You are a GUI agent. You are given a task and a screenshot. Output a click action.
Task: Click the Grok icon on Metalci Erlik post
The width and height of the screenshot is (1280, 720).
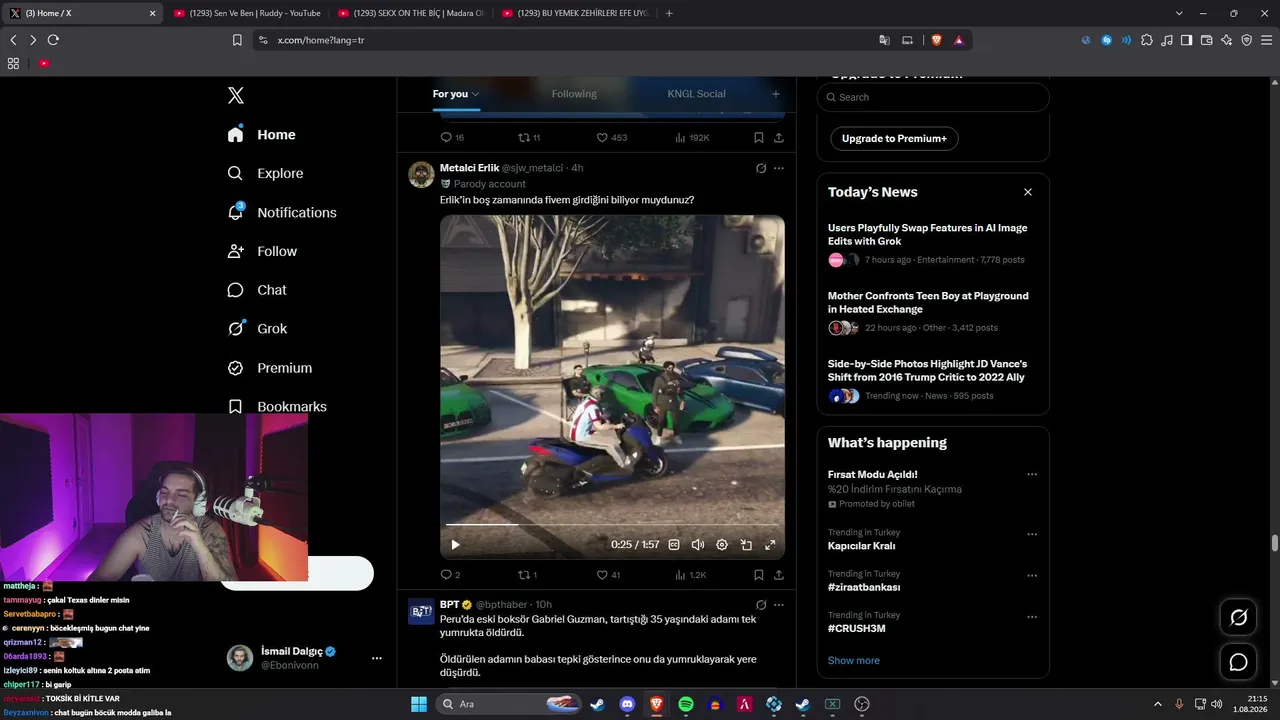coord(761,168)
